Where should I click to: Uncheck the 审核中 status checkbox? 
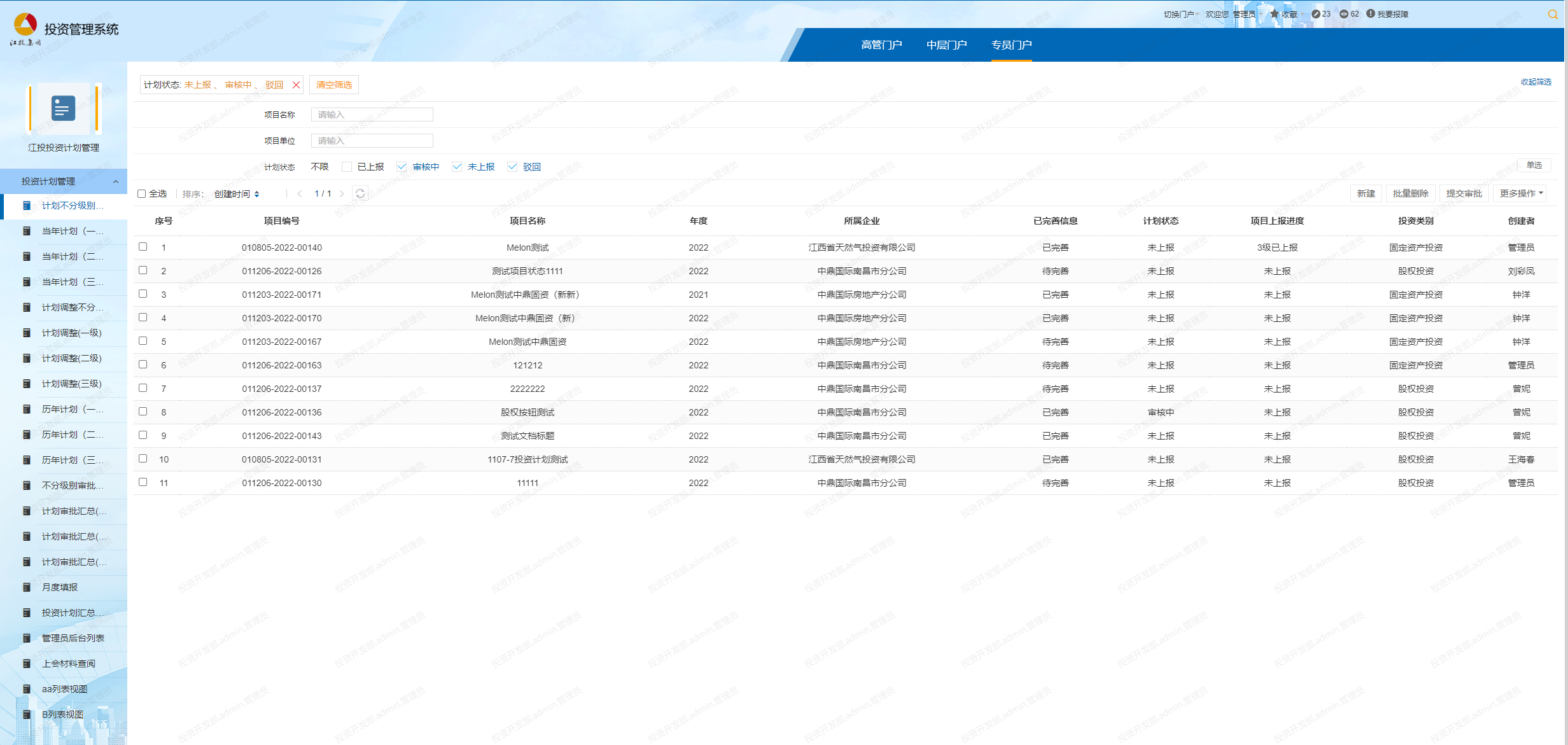tap(402, 167)
